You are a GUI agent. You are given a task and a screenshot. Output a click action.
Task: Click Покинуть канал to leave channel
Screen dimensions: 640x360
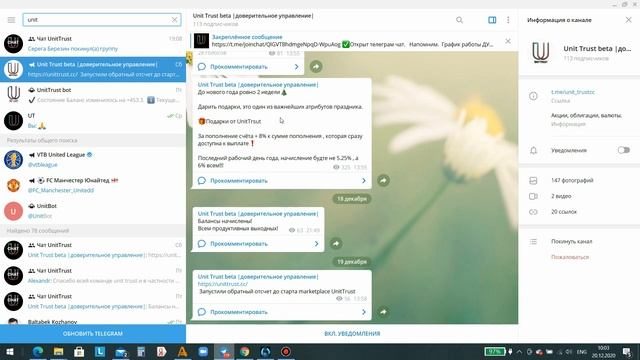coord(571,242)
